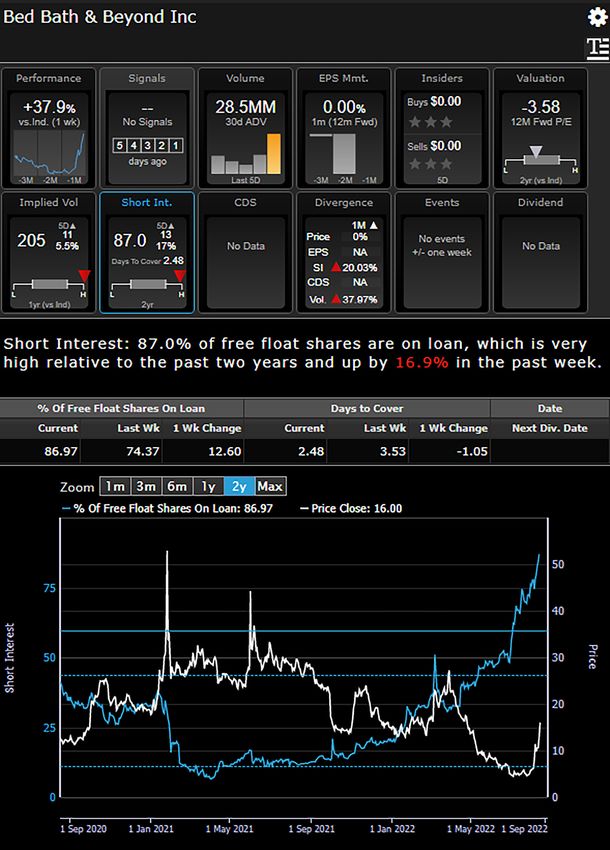Open the Divergence tile
The height and width of the screenshot is (850, 610).
(x=344, y=253)
